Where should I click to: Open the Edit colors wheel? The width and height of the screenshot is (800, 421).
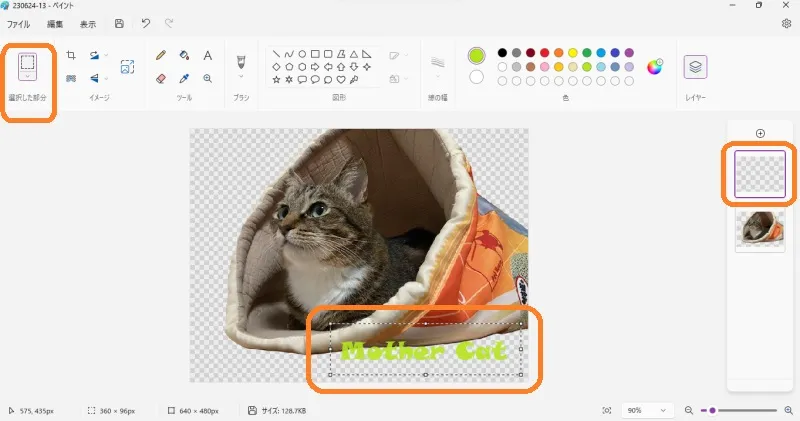[x=655, y=67]
